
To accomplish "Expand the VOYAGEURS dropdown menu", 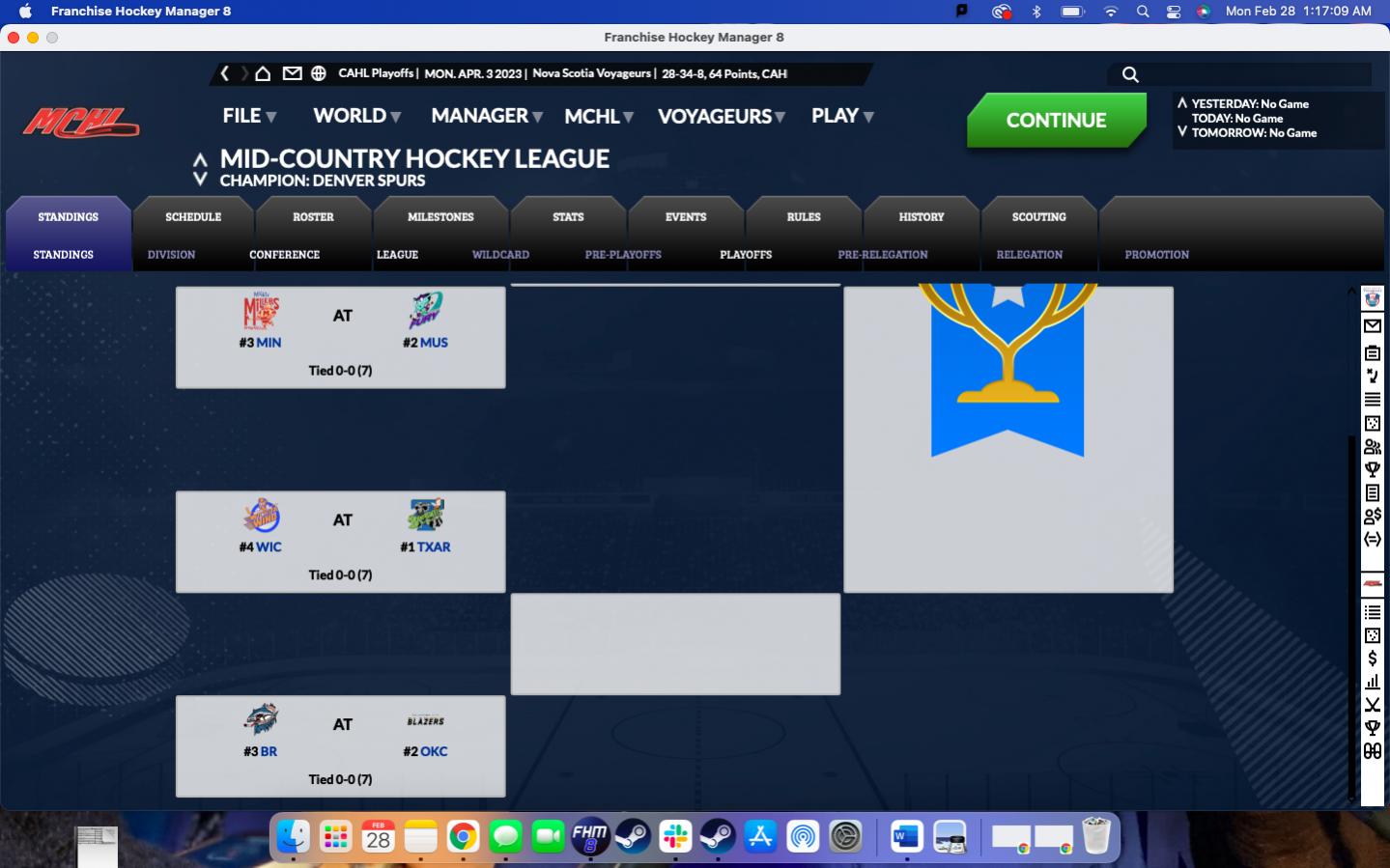I will (x=721, y=117).
